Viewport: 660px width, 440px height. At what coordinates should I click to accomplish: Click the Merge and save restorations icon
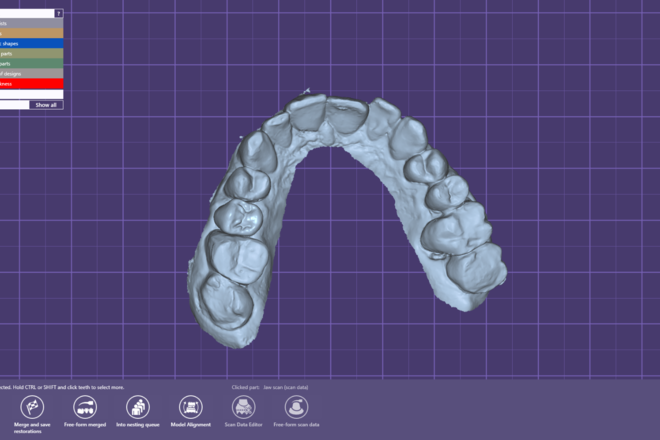point(32,407)
